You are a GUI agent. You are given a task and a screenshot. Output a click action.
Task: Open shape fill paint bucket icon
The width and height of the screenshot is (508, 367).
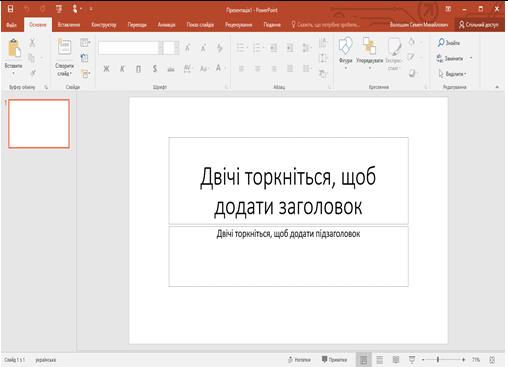(412, 42)
